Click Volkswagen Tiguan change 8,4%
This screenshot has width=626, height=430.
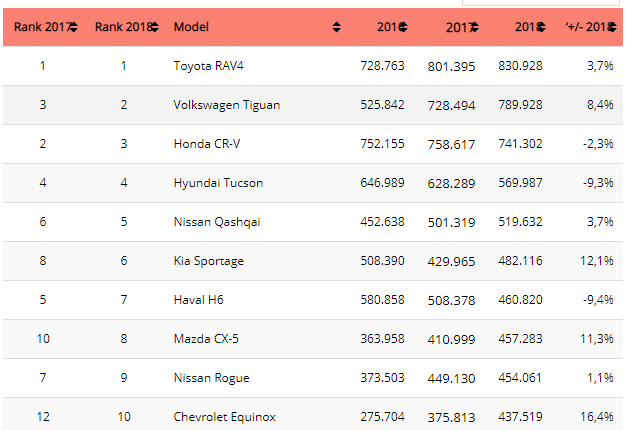(x=600, y=105)
